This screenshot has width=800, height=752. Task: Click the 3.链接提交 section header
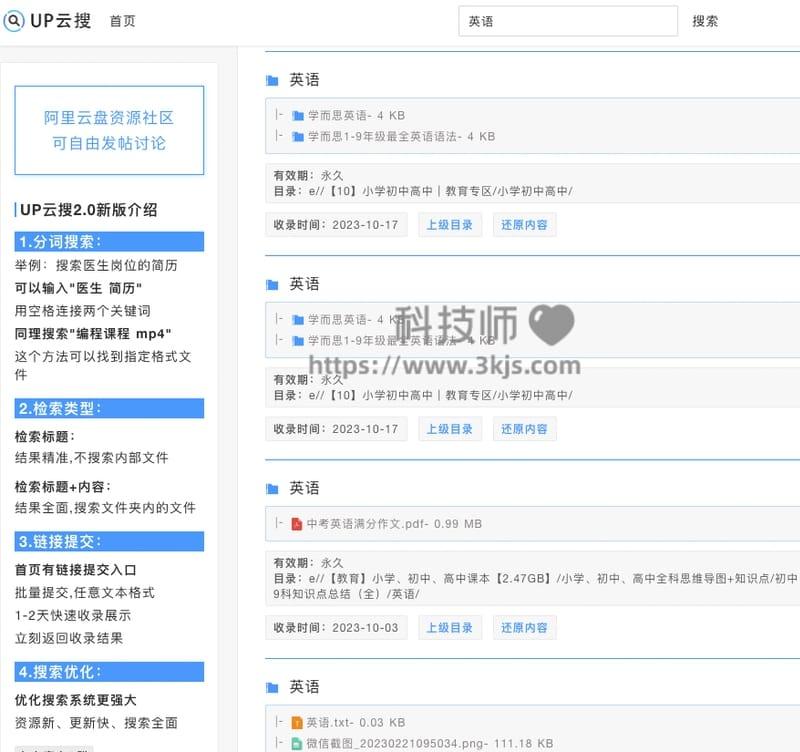(x=109, y=542)
